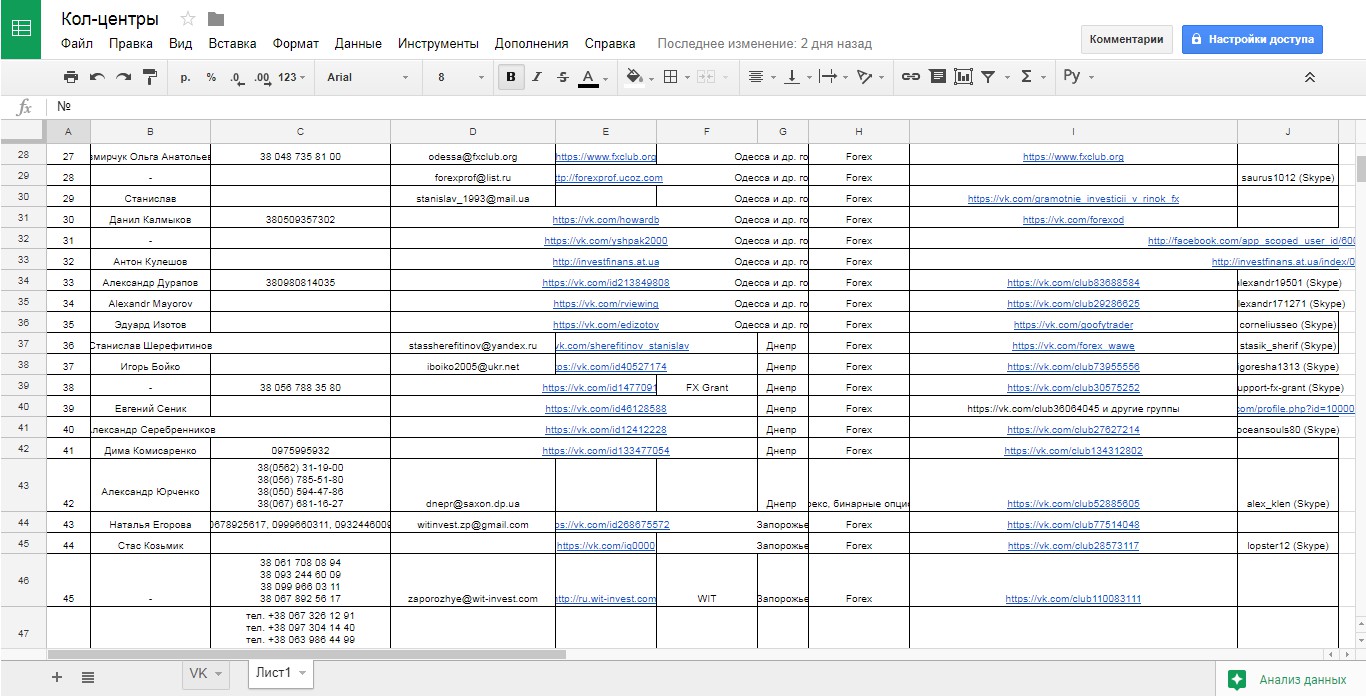Click the horizontal scrollbar thumb
This screenshot has width=1366, height=696.
click(x=306, y=654)
